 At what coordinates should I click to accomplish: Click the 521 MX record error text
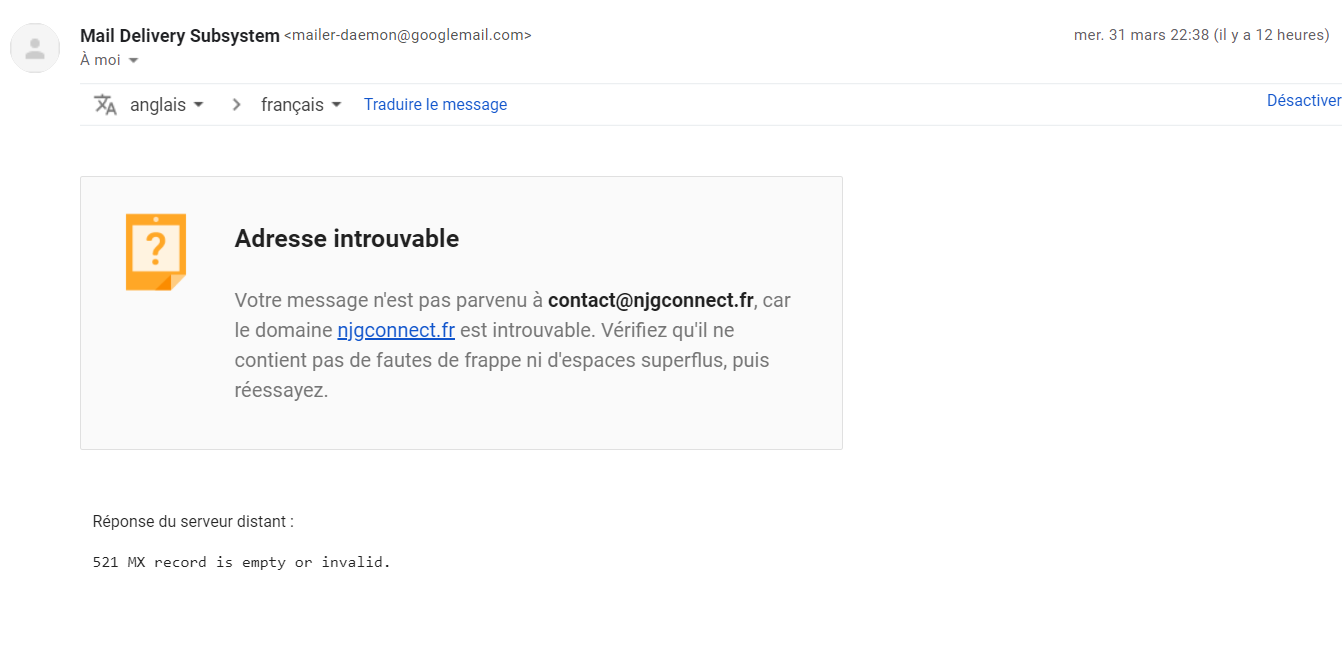241,562
